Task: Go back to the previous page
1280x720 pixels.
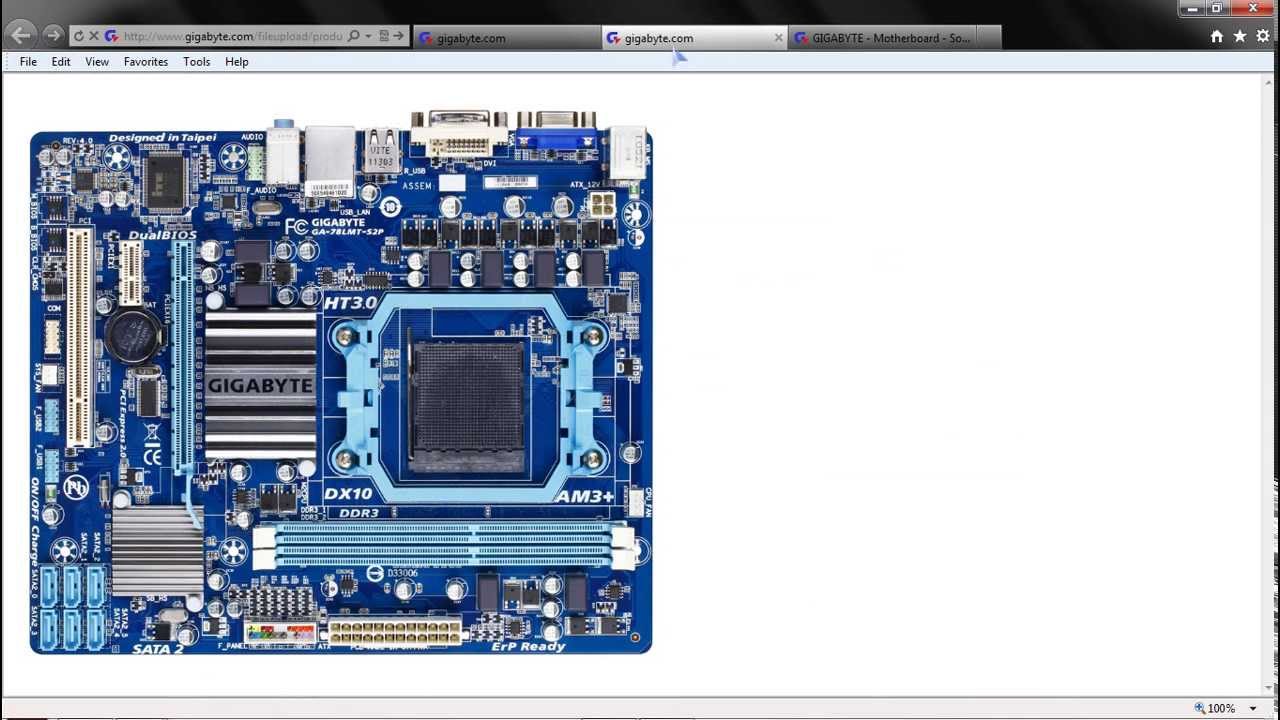Action: click(20, 36)
